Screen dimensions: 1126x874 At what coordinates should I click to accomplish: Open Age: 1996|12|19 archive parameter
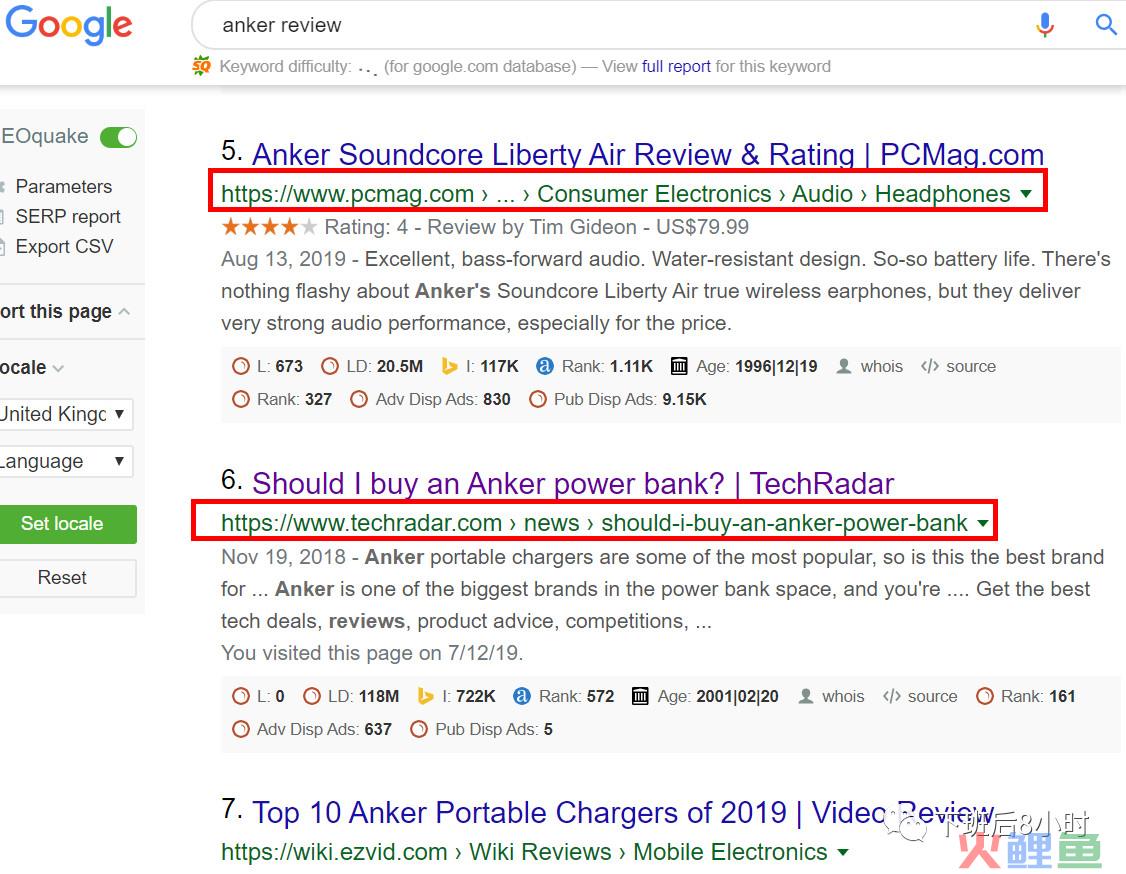point(744,366)
